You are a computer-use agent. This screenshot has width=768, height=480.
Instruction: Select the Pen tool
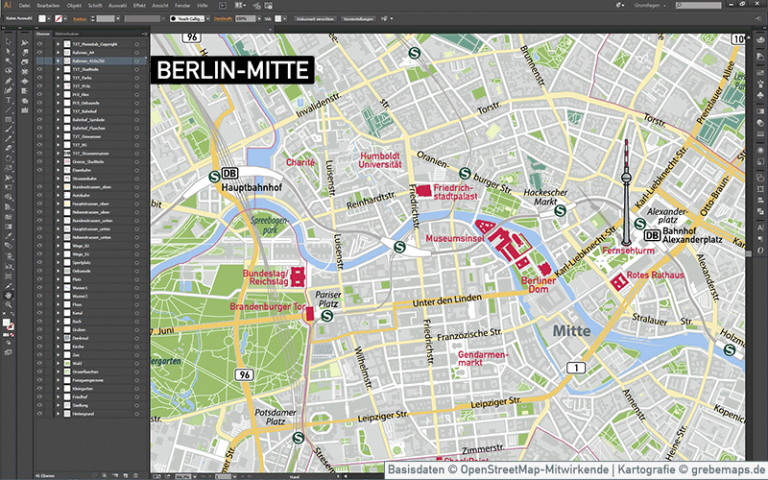8,81
